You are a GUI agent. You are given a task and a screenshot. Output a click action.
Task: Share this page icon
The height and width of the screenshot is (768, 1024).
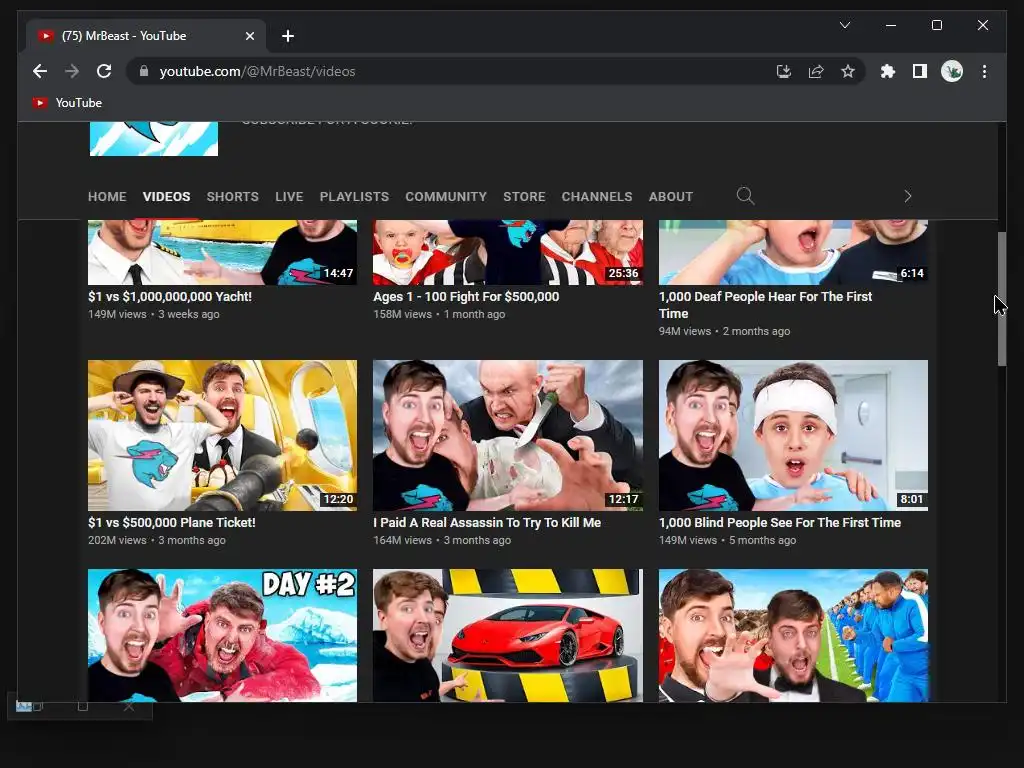click(816, 71)
